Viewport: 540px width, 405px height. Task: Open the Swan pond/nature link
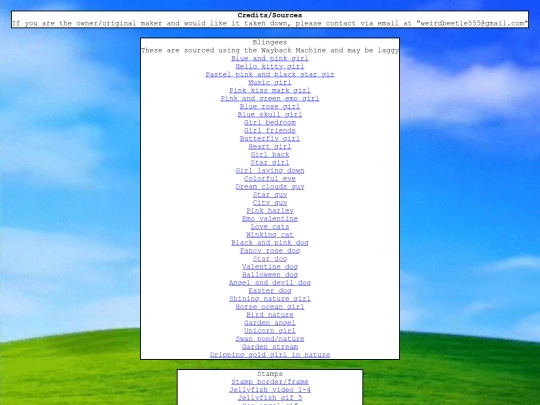(x=270, y=339)
